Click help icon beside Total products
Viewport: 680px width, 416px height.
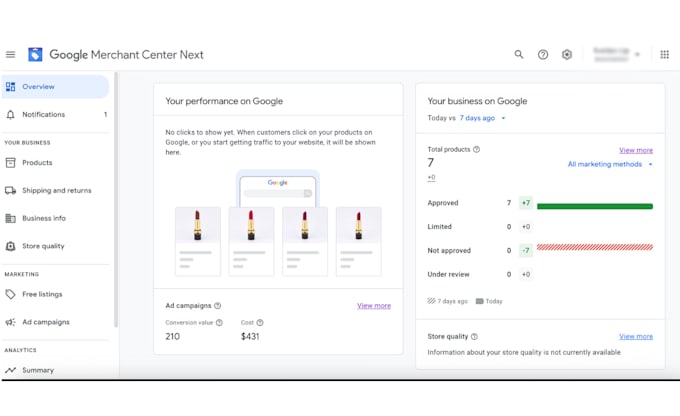pyautogui.click(x=476, y=150)
